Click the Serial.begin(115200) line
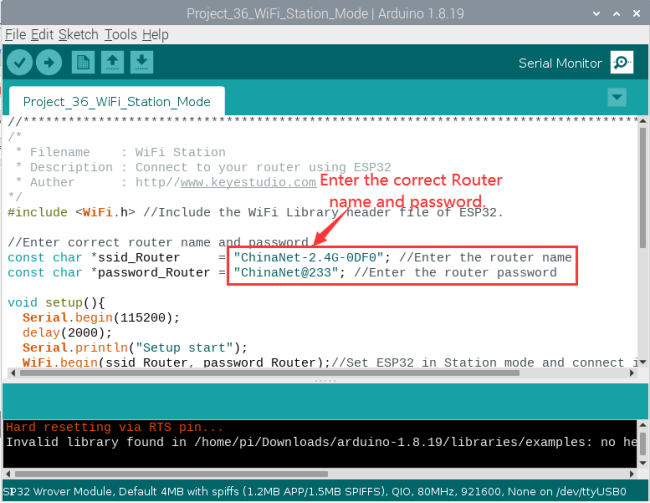This screenshot has height=503, width=650. (101, 318)
